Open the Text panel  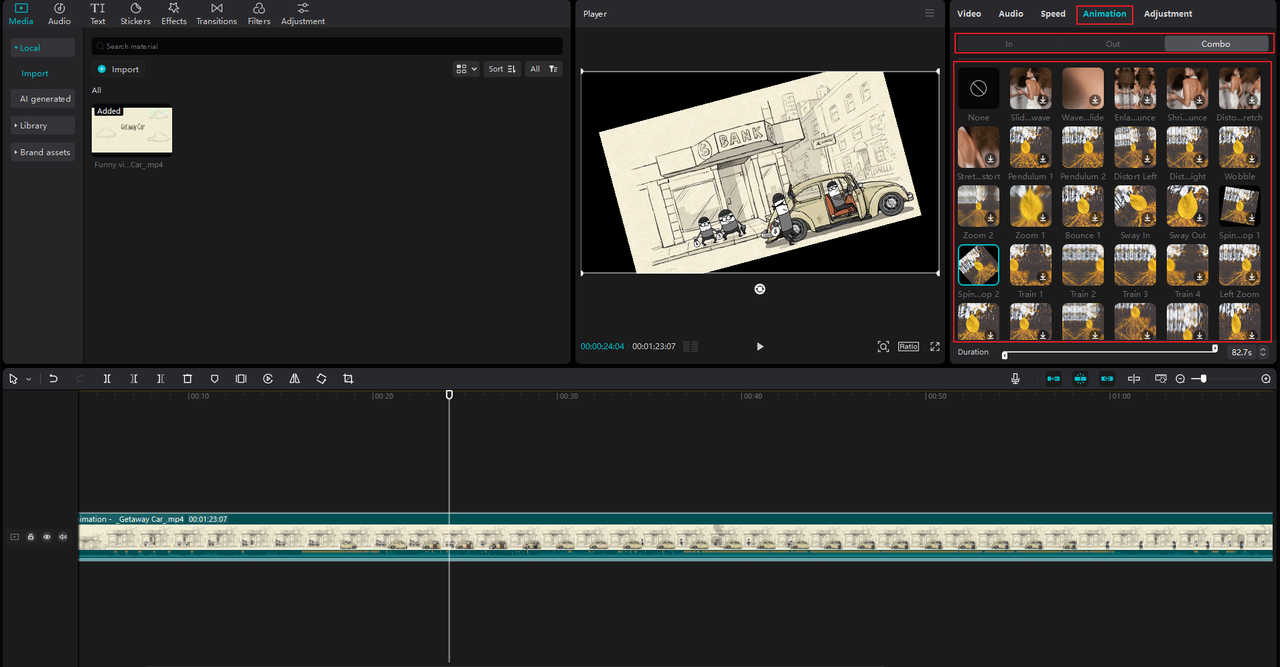click(x=98, y=14)
